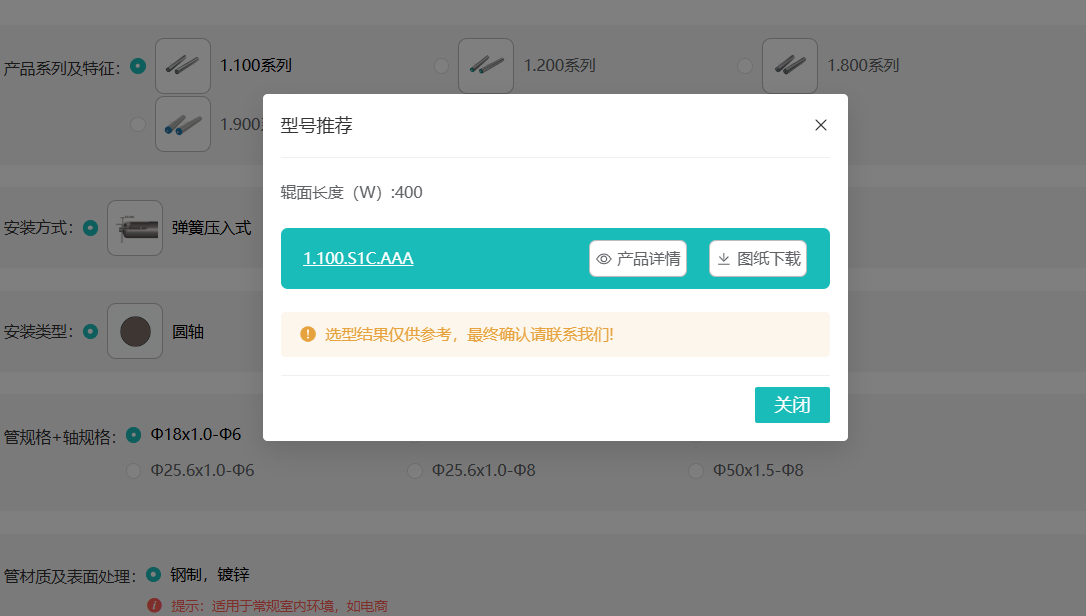Select the Φ25.6x1.0-Φ6 radio button
1086x616 pixels.
[134, 471]
